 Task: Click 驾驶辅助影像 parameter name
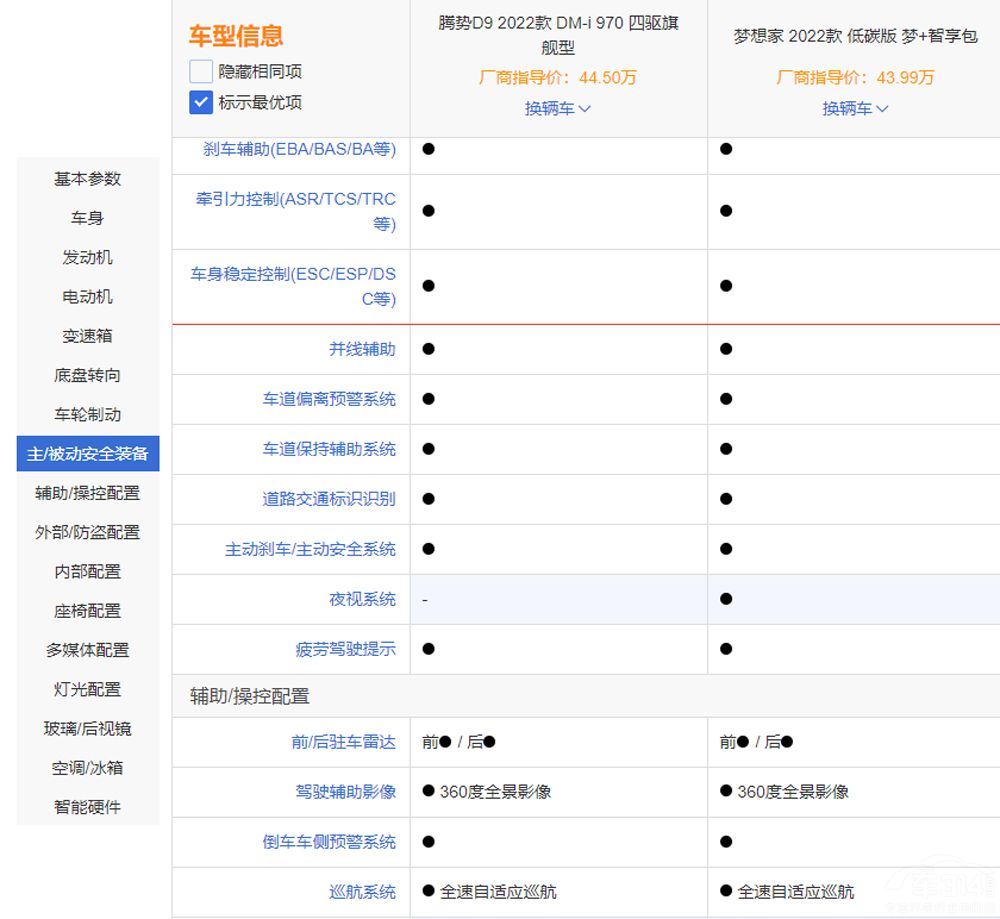tap(345, 791)
